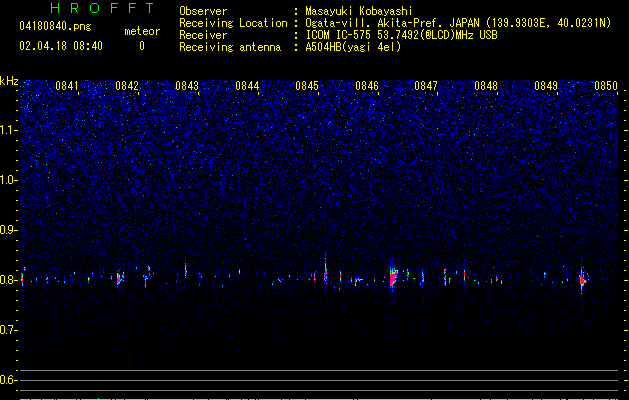Click the 0850 time marker
629x400 pixels.
click(x=606, y=86)
